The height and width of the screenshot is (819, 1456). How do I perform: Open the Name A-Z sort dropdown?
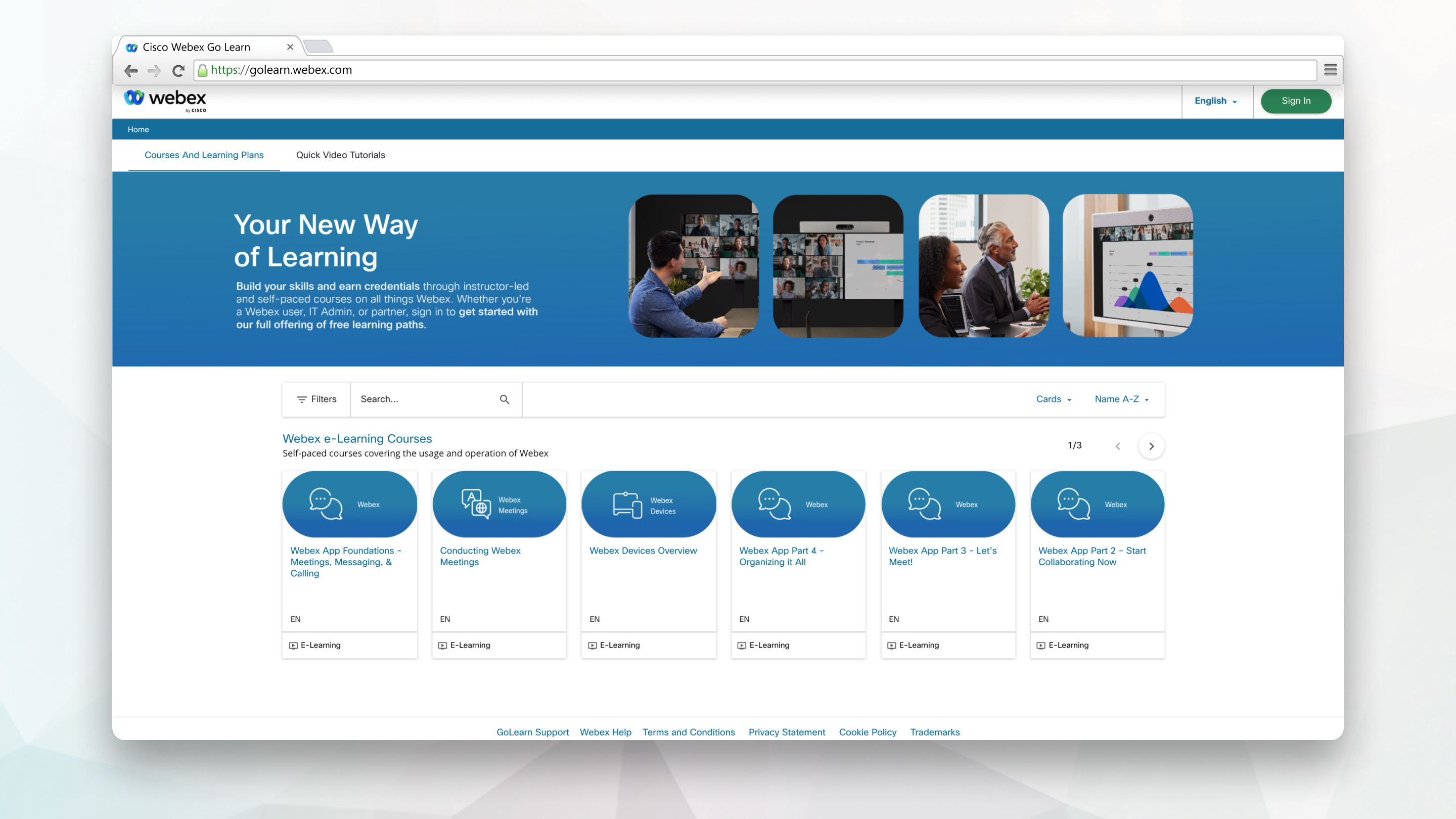(x=1121, y=399)
